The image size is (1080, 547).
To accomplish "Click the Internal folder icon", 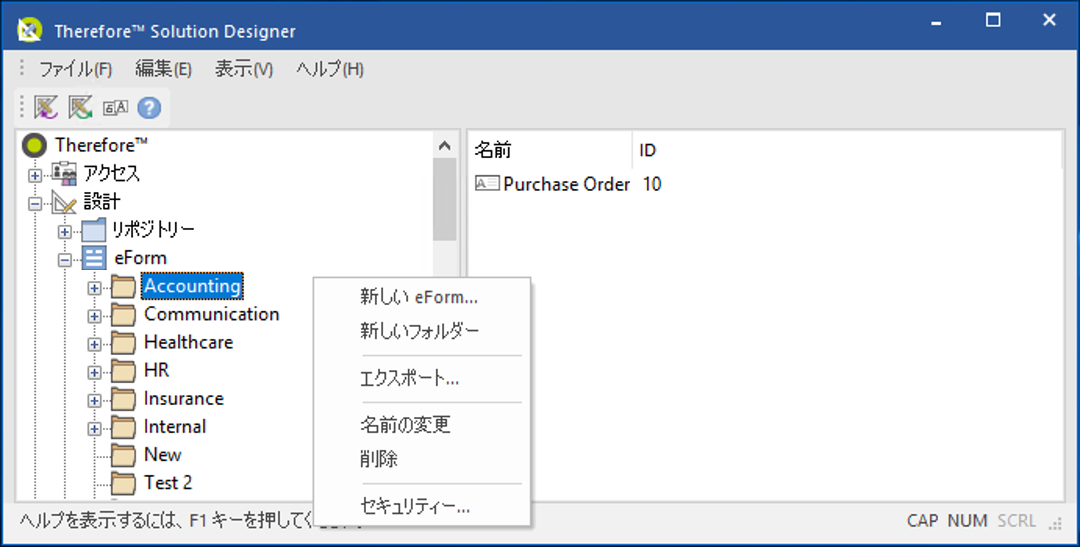I will tap(123, 428).
